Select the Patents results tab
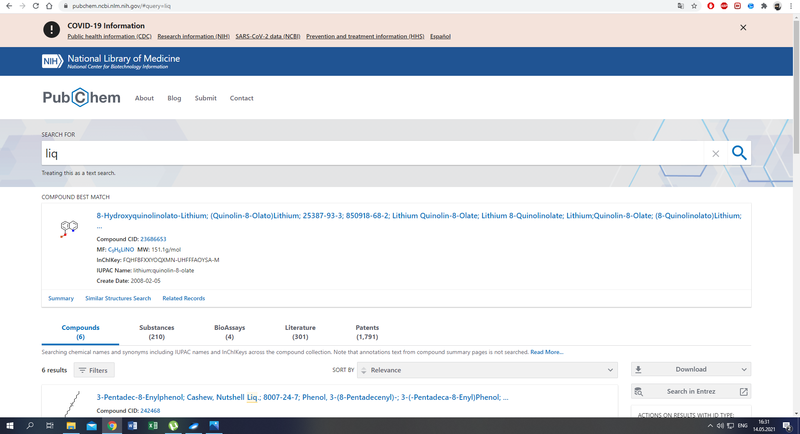800x434 pixels. 367,331
